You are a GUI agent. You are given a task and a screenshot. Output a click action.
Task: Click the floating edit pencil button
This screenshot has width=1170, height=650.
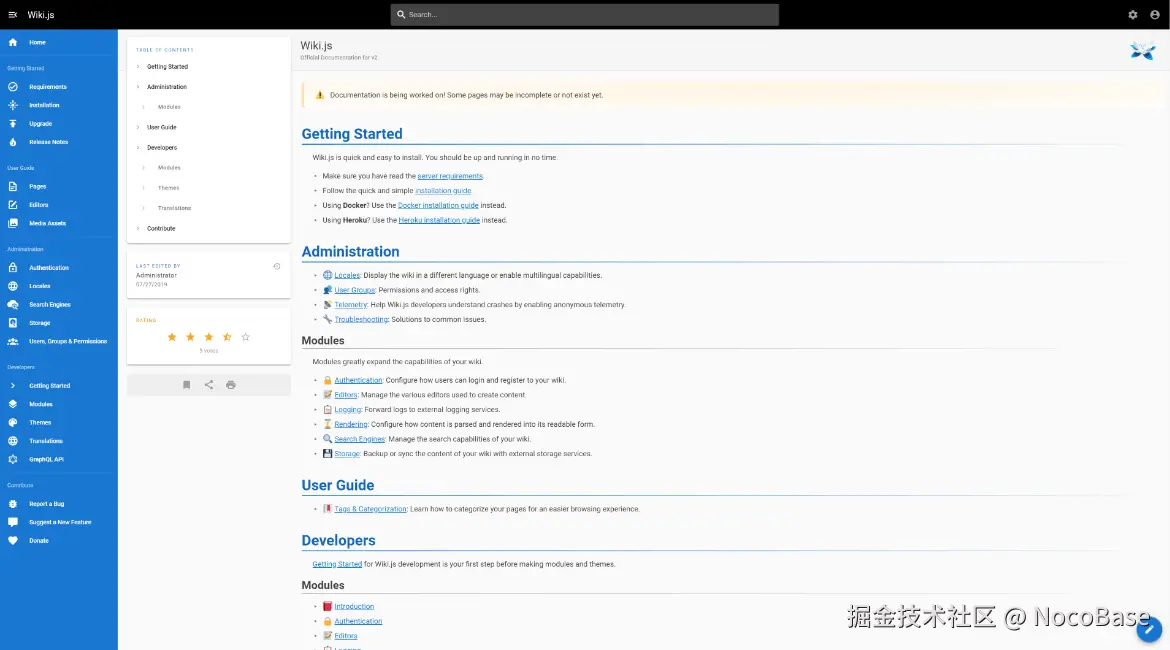[x=1148, y=630]
